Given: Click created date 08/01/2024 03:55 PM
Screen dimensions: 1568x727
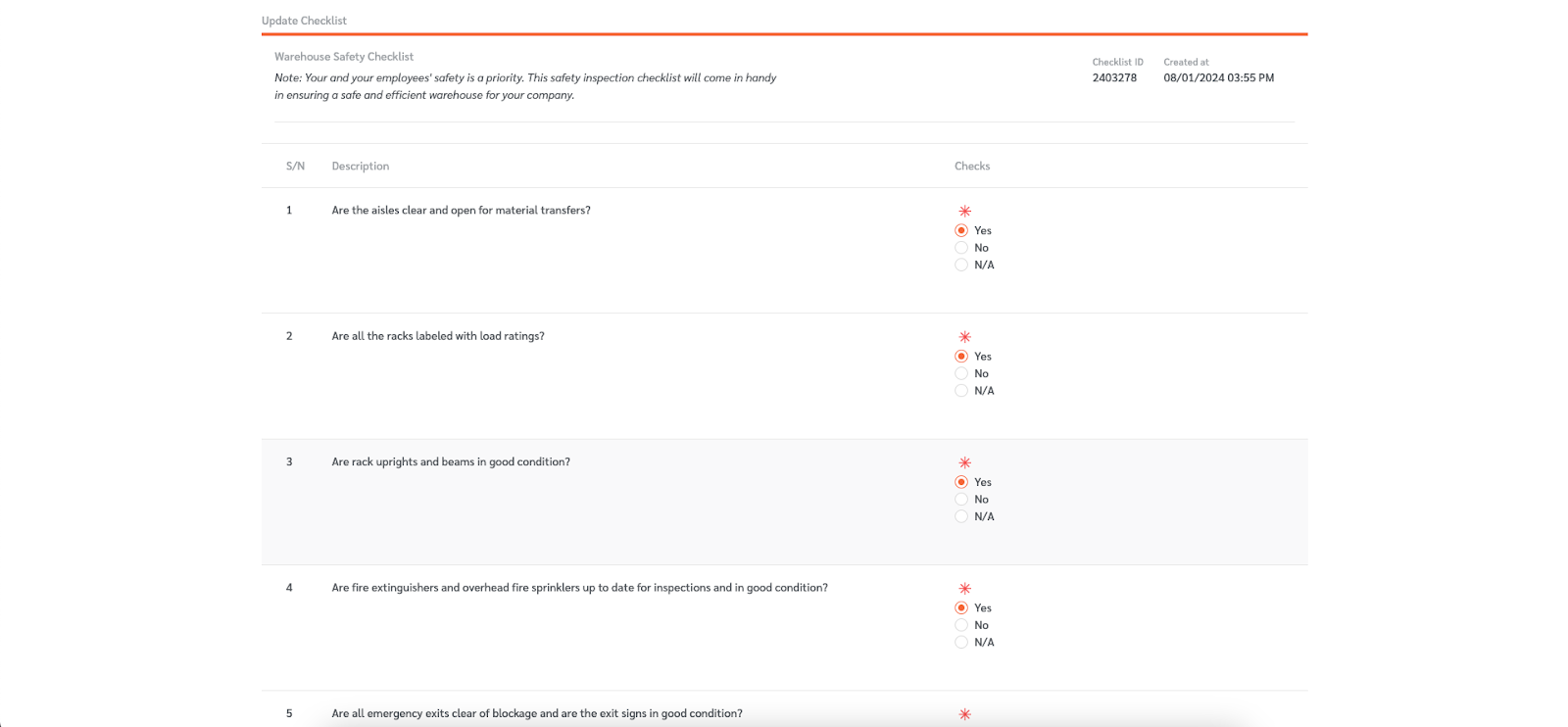Looking at the screenshot, I should (x=1219, y=77).
